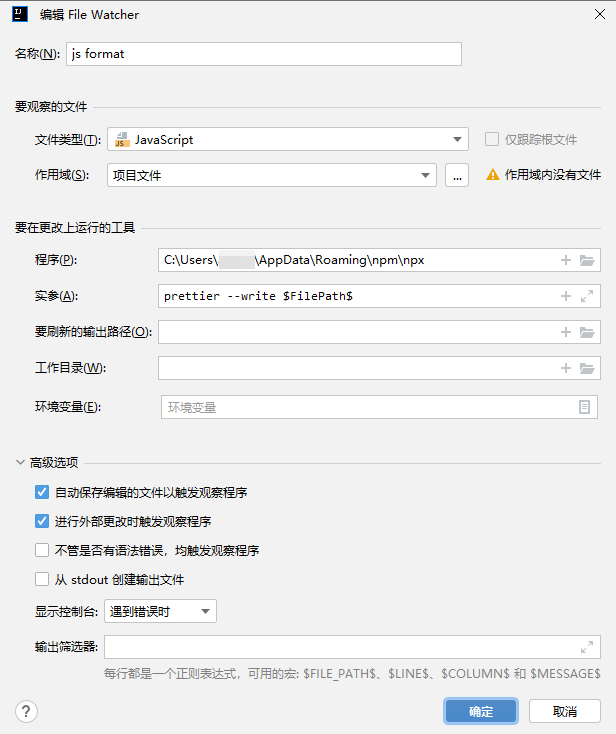Expand the 输出筛选器 field editor
The height and width of the screenshot is (734, 616).
point(587,646)
